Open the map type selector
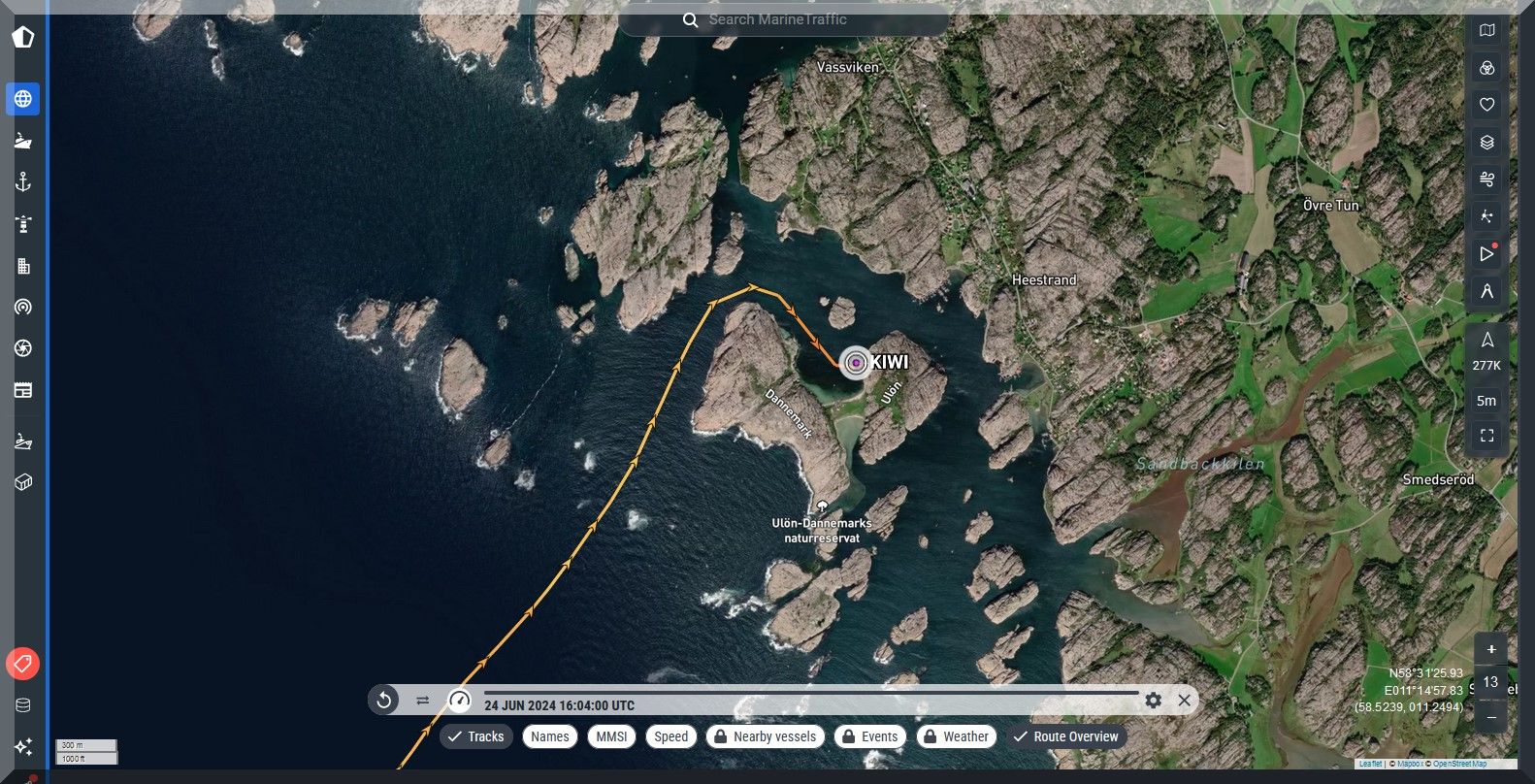The width and height of the screenshot is (1535, 784). (x=1486, y=31)
